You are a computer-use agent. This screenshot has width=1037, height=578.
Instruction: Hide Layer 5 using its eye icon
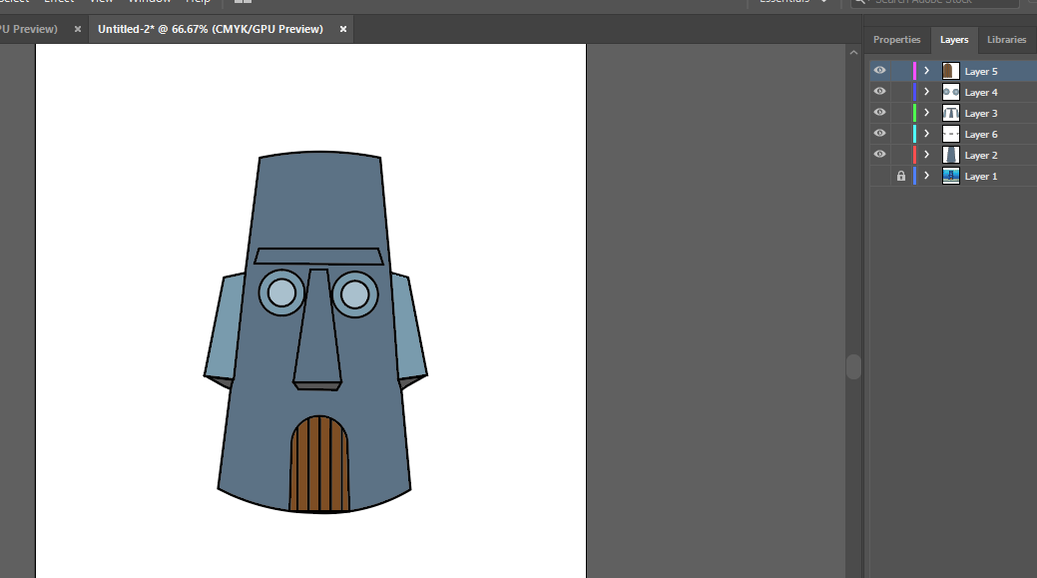click(880, 71)
